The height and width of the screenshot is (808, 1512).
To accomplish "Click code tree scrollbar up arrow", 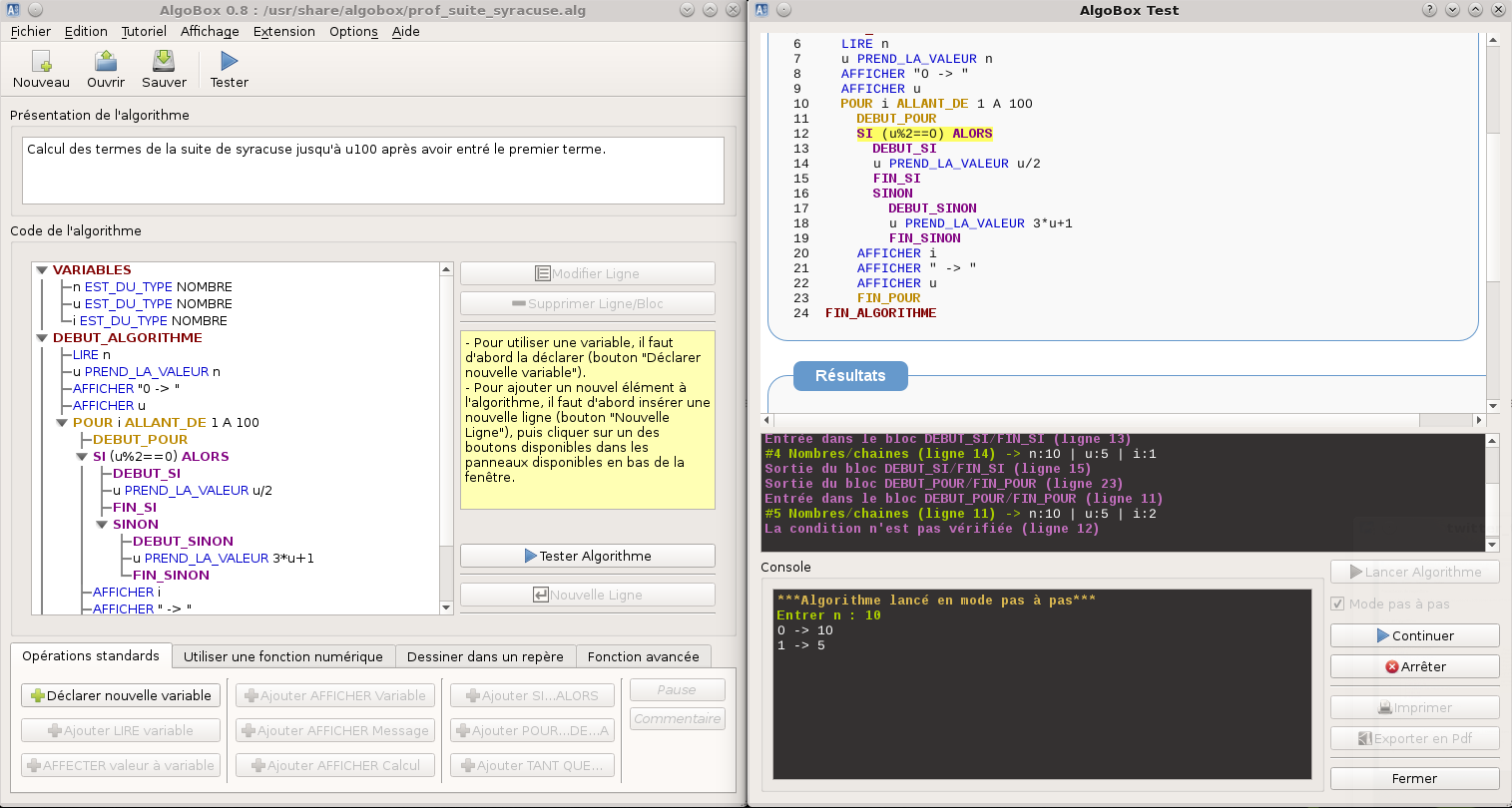I will click(x=446, y=269).
